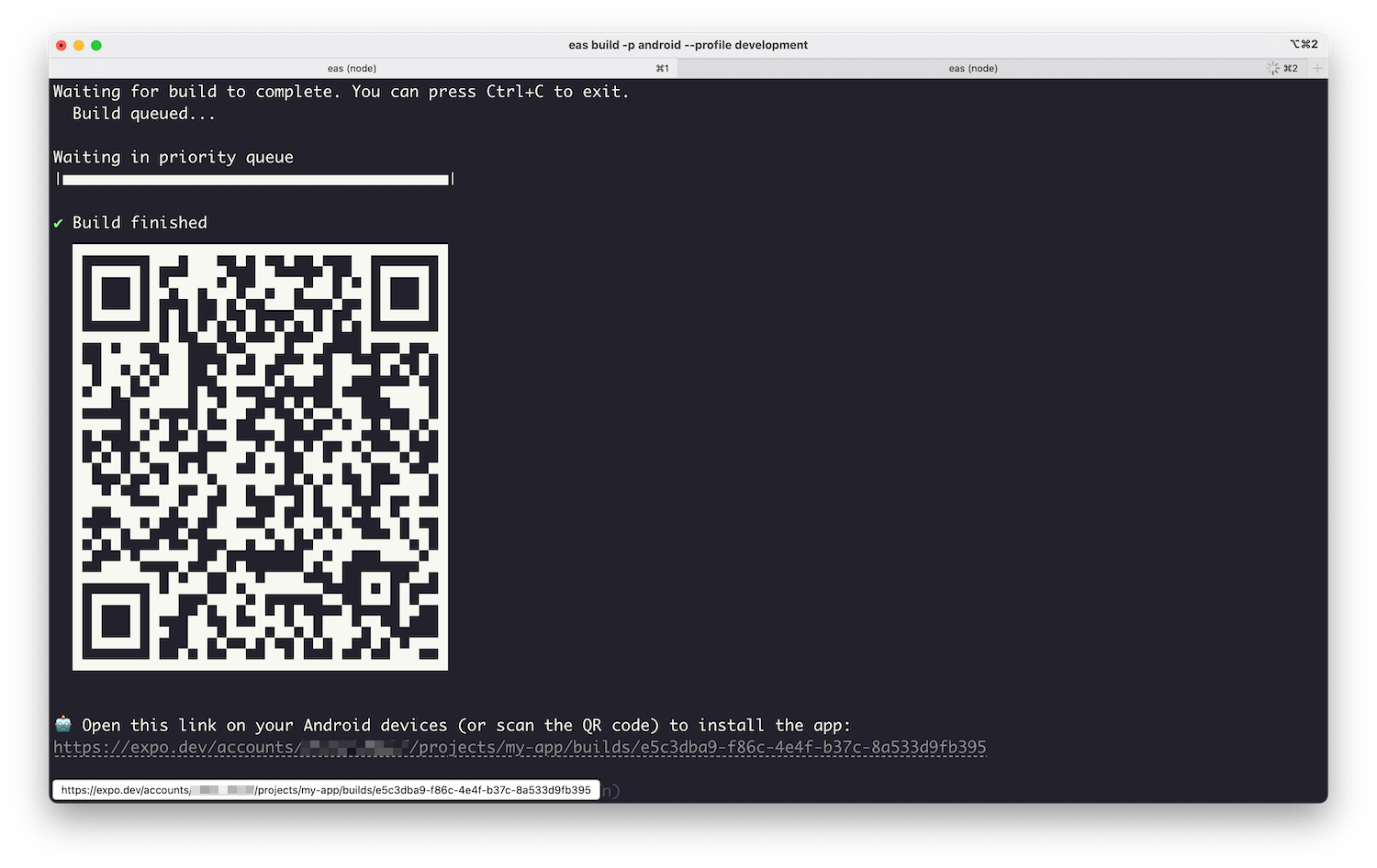Select the right eas (node) tab

pos(973,68)
